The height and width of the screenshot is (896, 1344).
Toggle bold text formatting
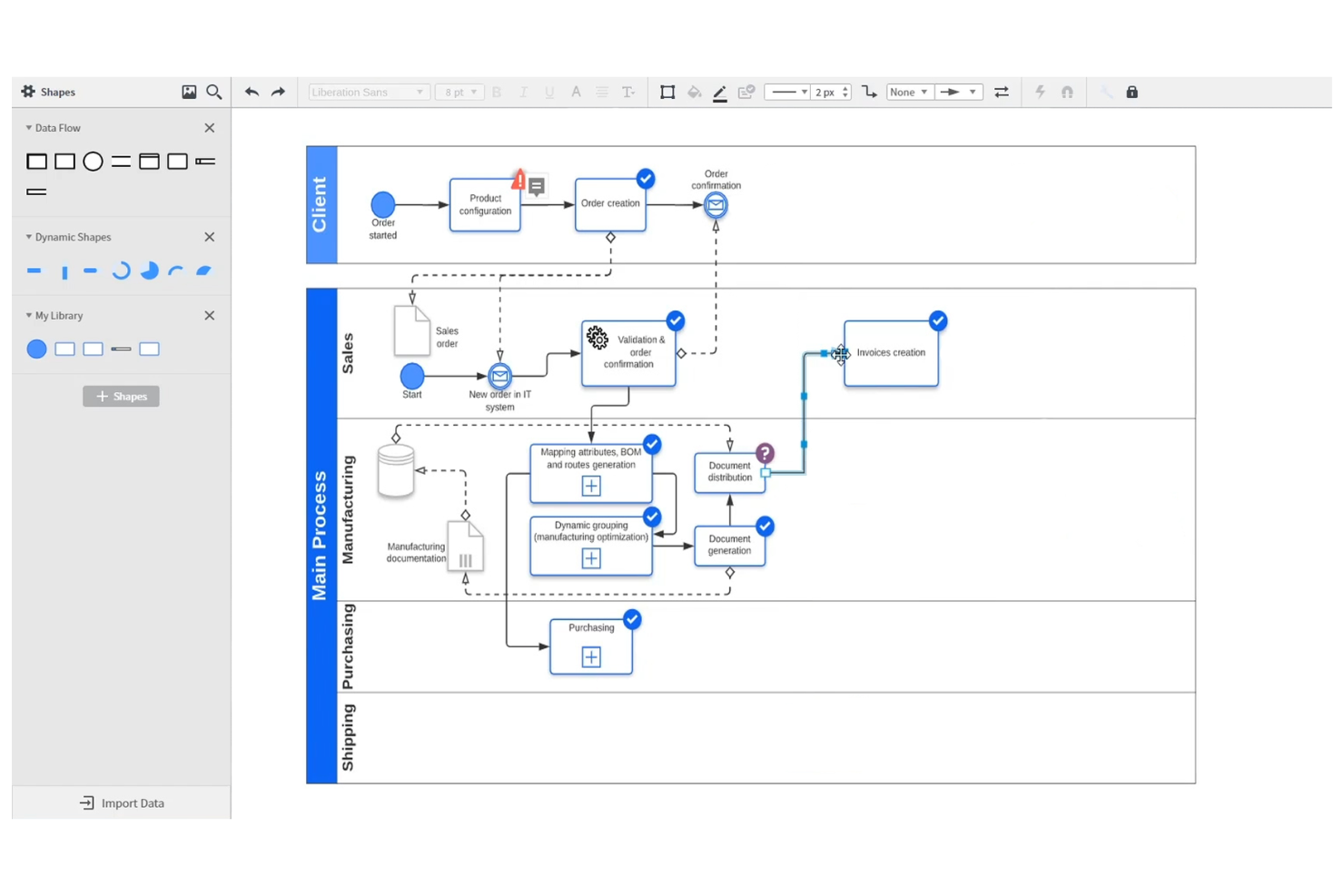click(x=496, y=92)
